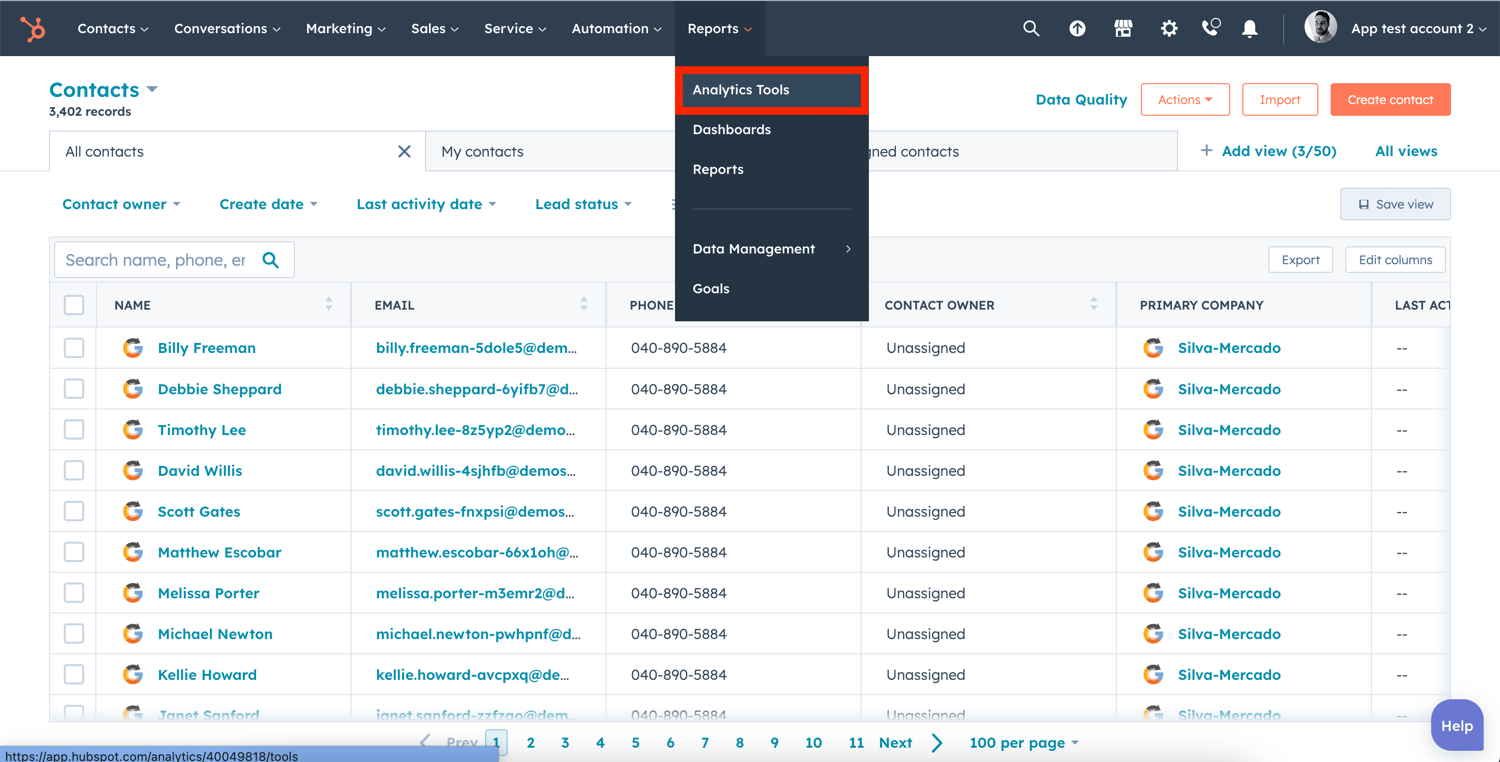1500x762 pixels.
Task: Select Analytics Tools from the Reports menu
Action: (x=740, y=89)
